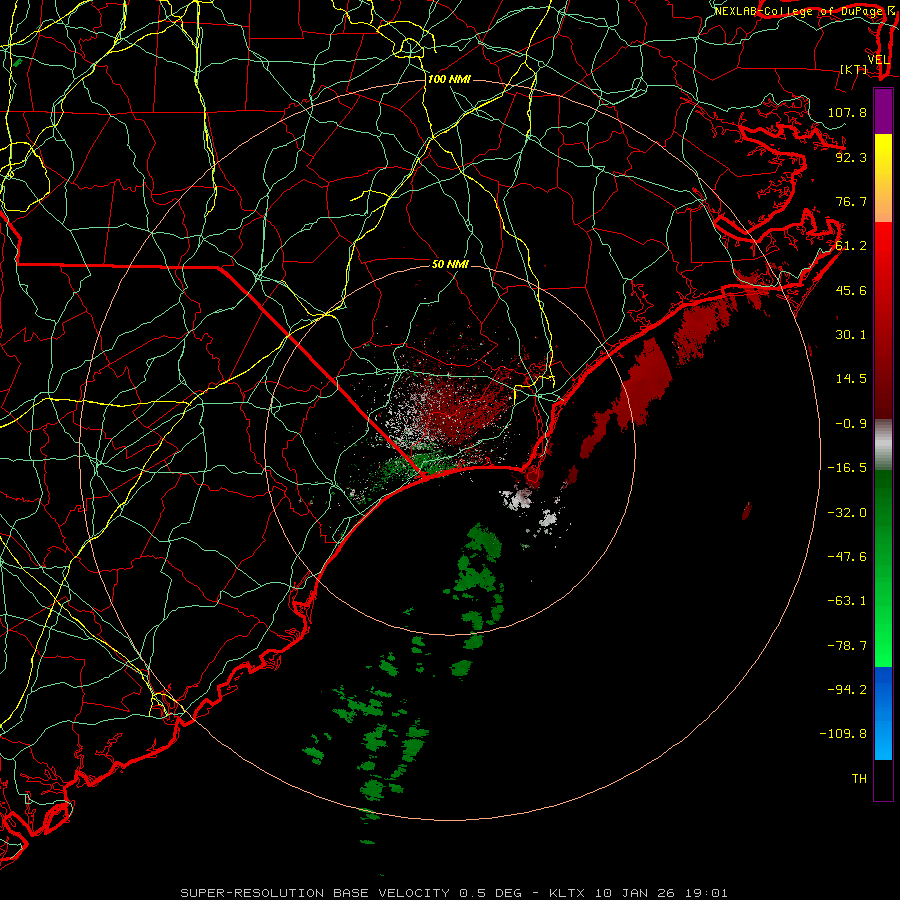Click the black TH segment of color bar

coord(883,780)
